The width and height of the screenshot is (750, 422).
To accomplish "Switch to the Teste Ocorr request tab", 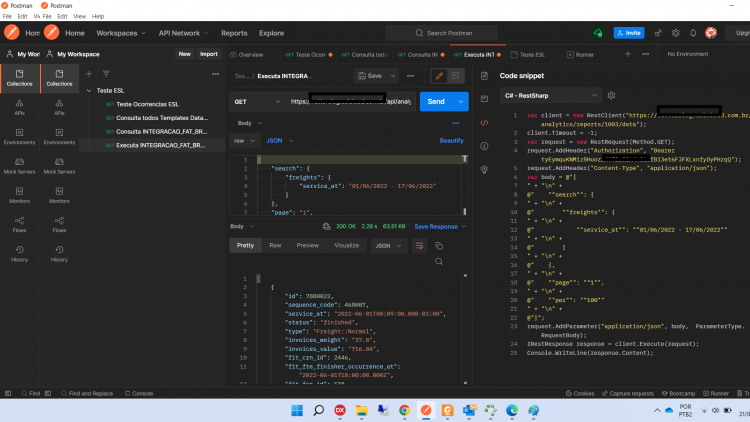I will [x=309, y=55].
